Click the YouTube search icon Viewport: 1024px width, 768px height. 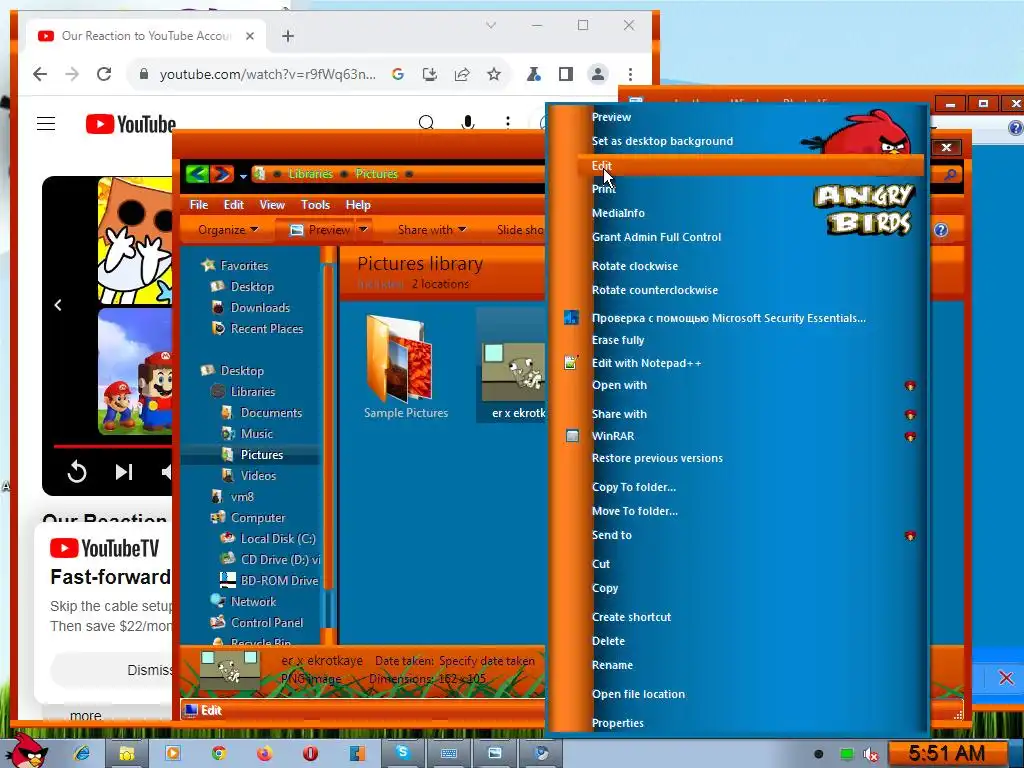426,122
